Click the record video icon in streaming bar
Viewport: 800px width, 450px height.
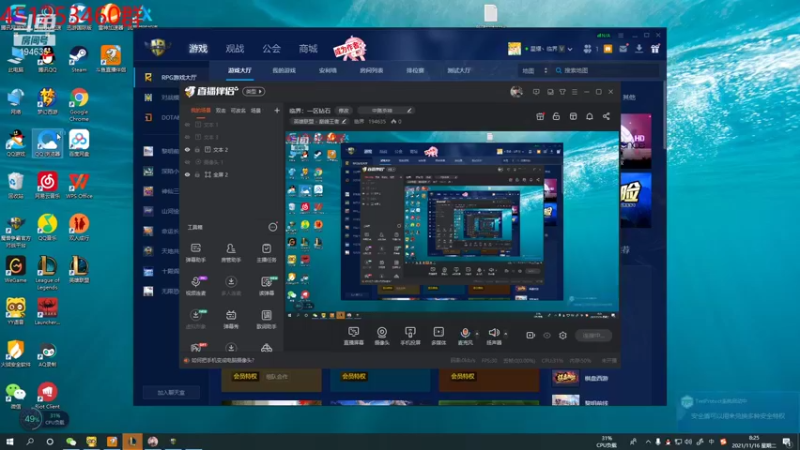pos(531,335)
